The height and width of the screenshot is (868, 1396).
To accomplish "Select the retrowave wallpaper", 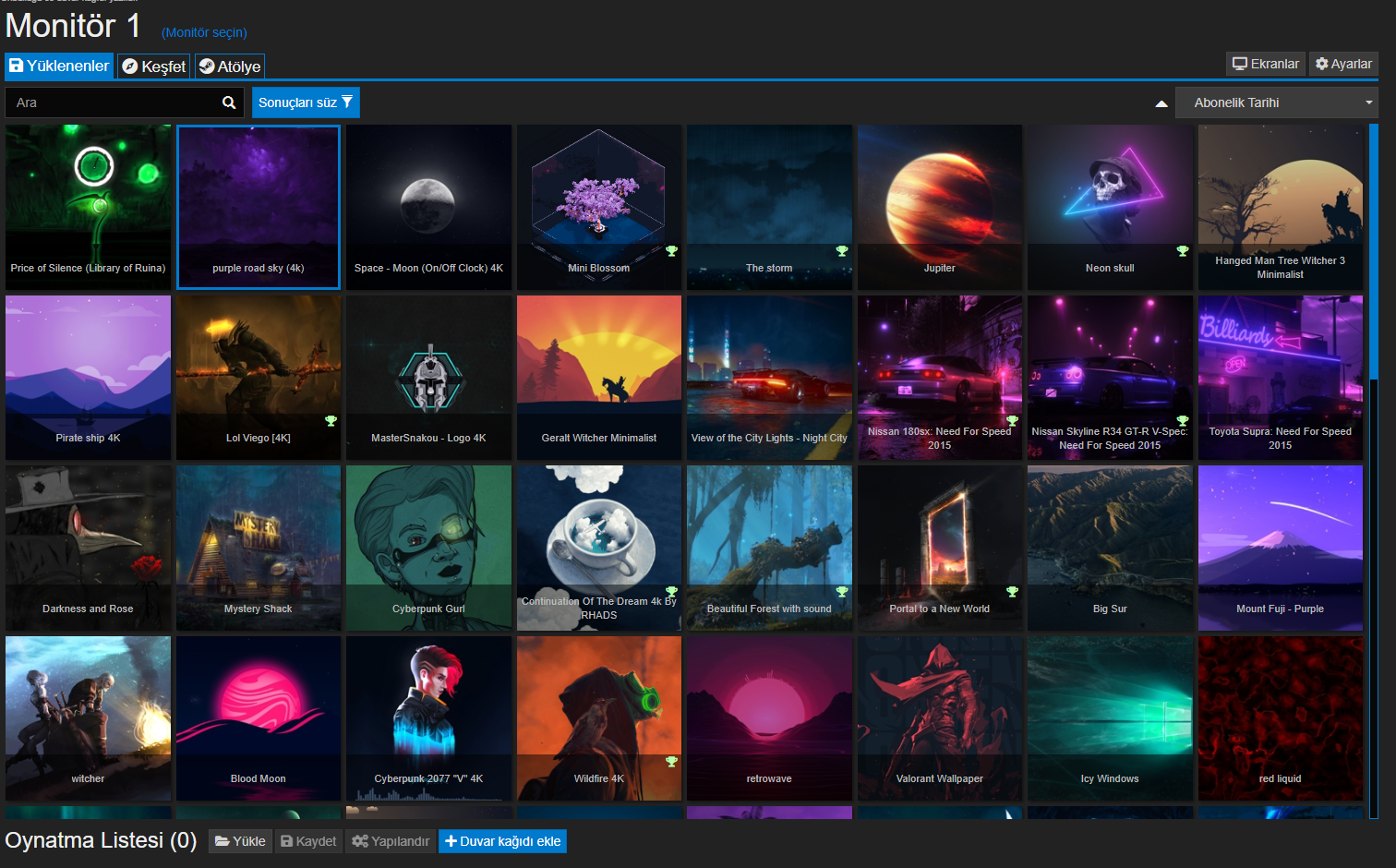I will click(769, 718).
